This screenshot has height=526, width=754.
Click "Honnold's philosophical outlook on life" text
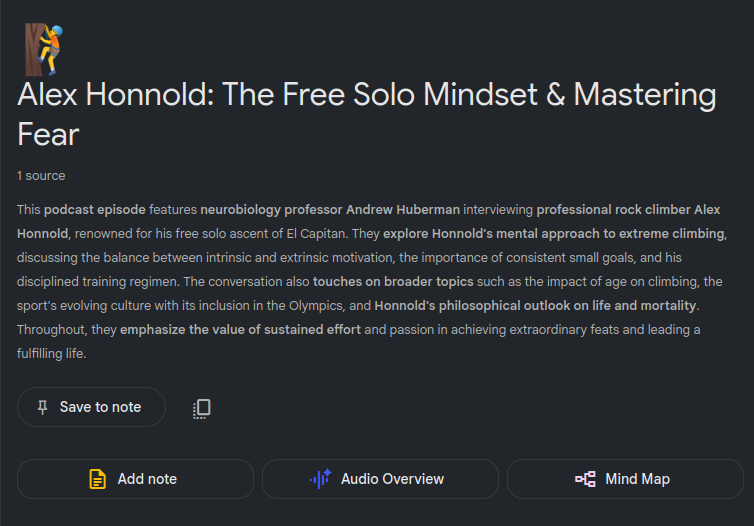[x=520, y=306]
